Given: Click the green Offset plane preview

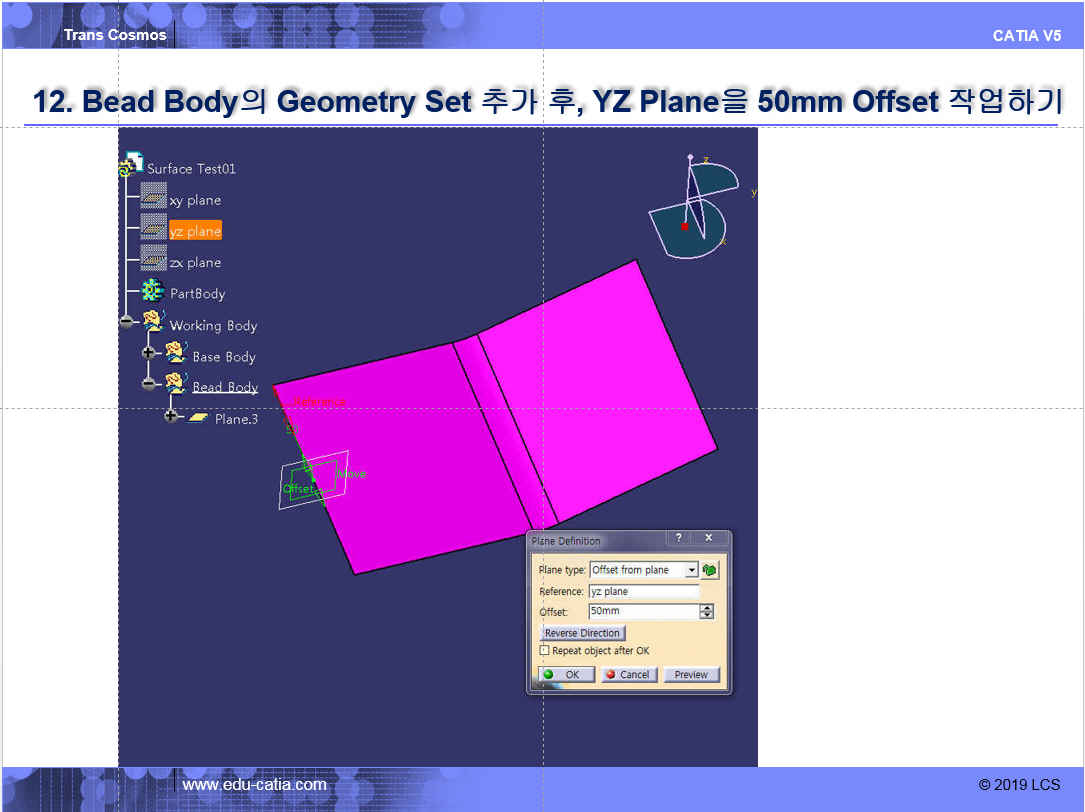Looking at the screenshot, I should click(313, 480).
